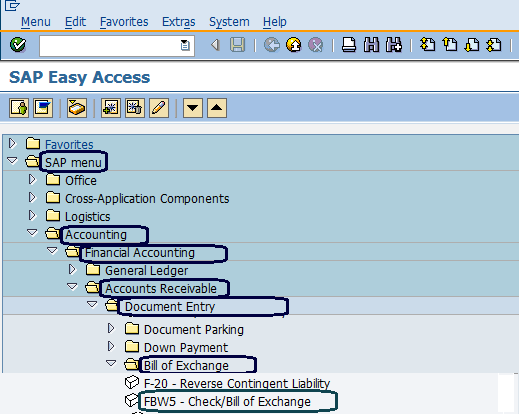Collapse the Accounting folder node

click(x=32, y=232)
